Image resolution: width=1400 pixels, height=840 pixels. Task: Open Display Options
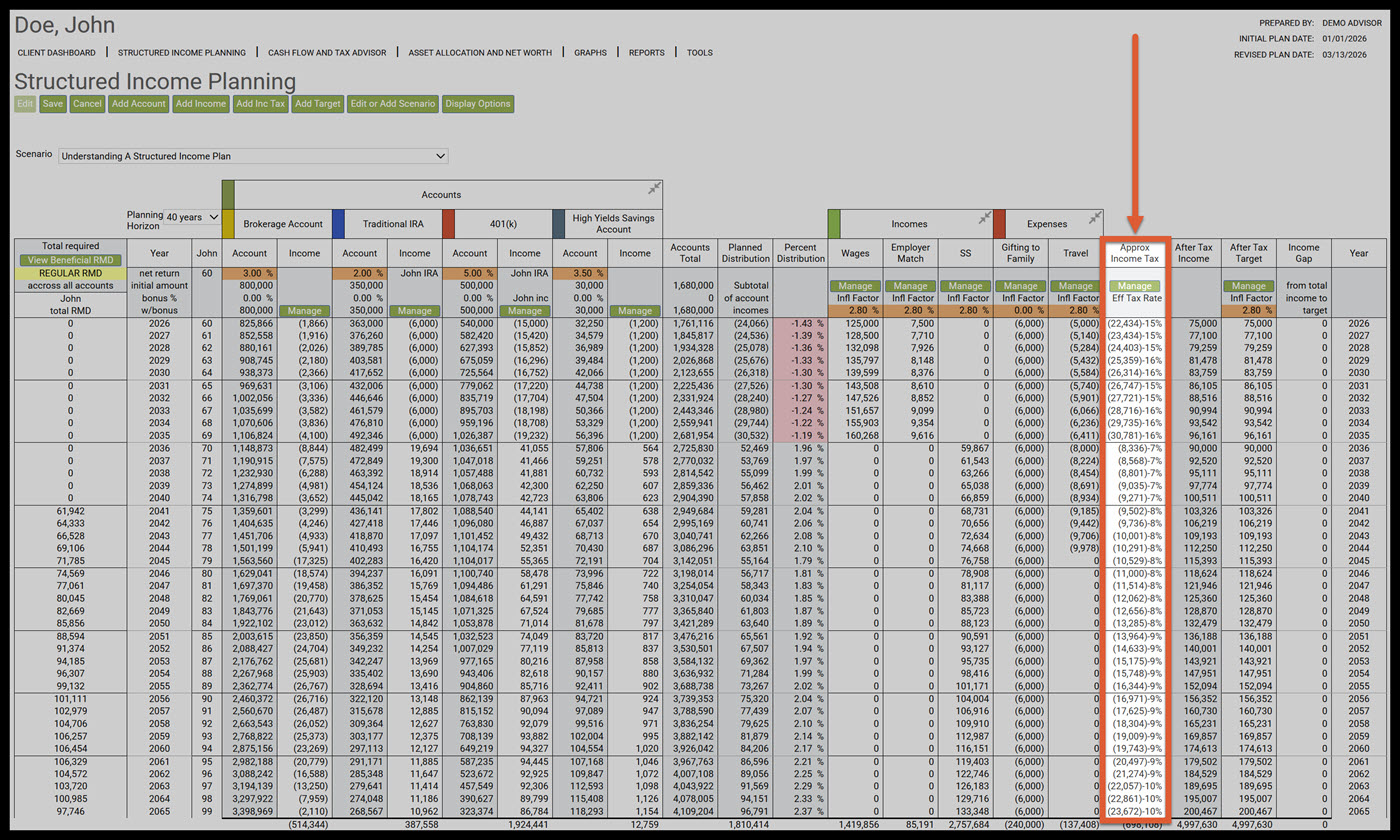coord(478,103)
